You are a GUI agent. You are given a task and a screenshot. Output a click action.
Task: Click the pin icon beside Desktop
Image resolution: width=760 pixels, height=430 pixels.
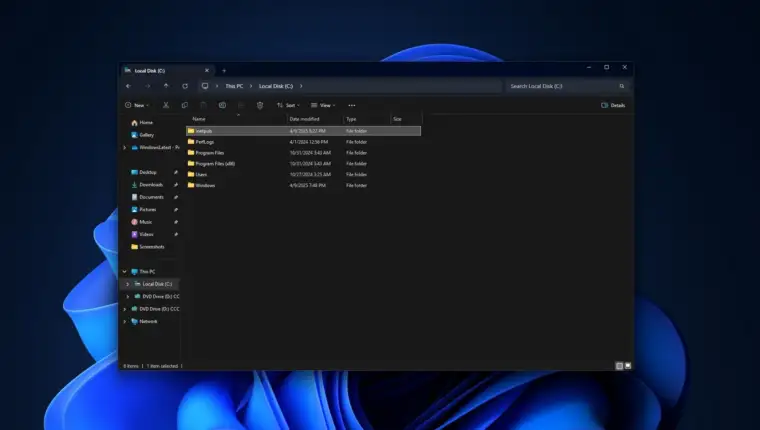[175, 172]
